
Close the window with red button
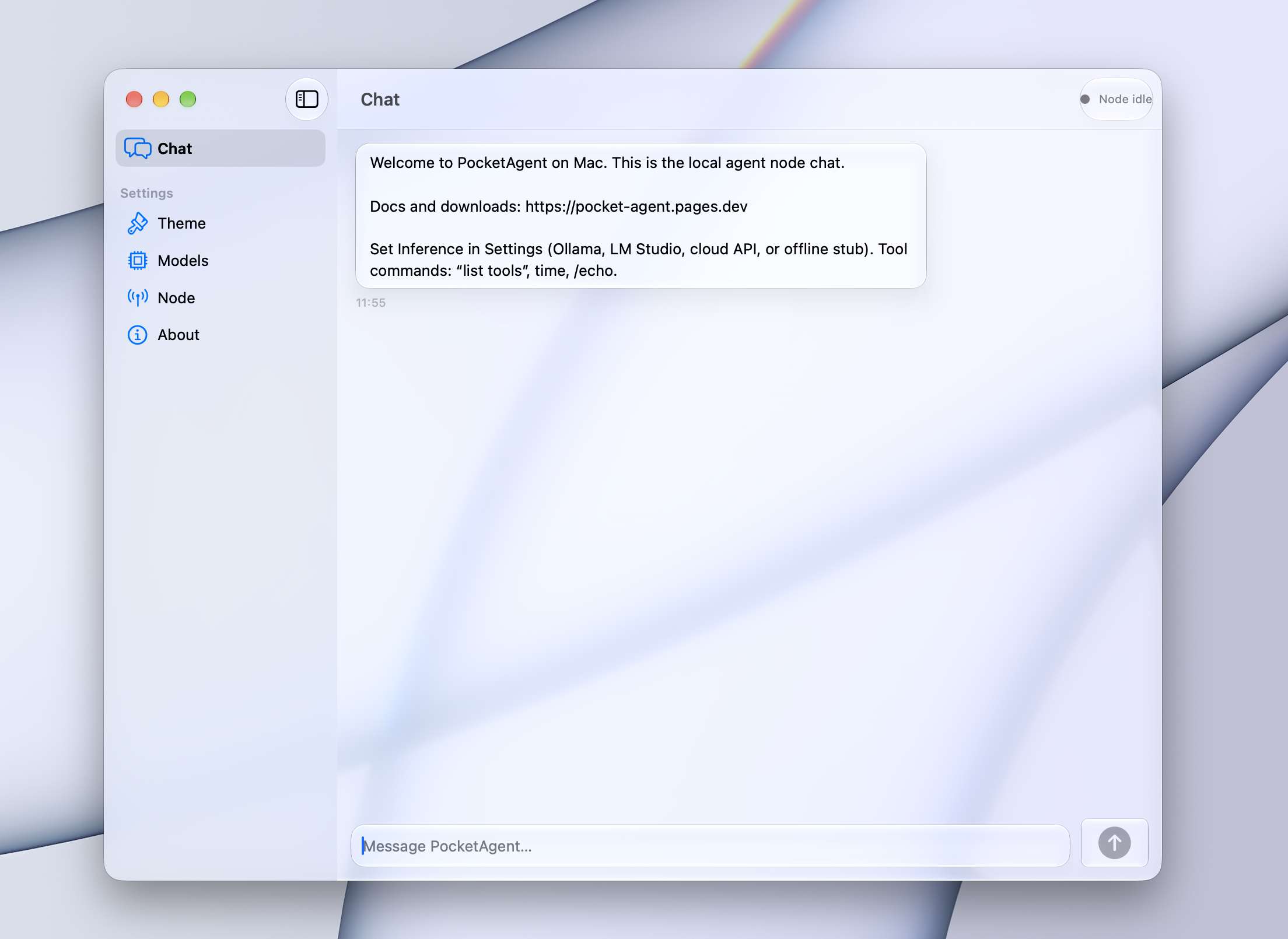pyautogui.click(x=134, y=99)
